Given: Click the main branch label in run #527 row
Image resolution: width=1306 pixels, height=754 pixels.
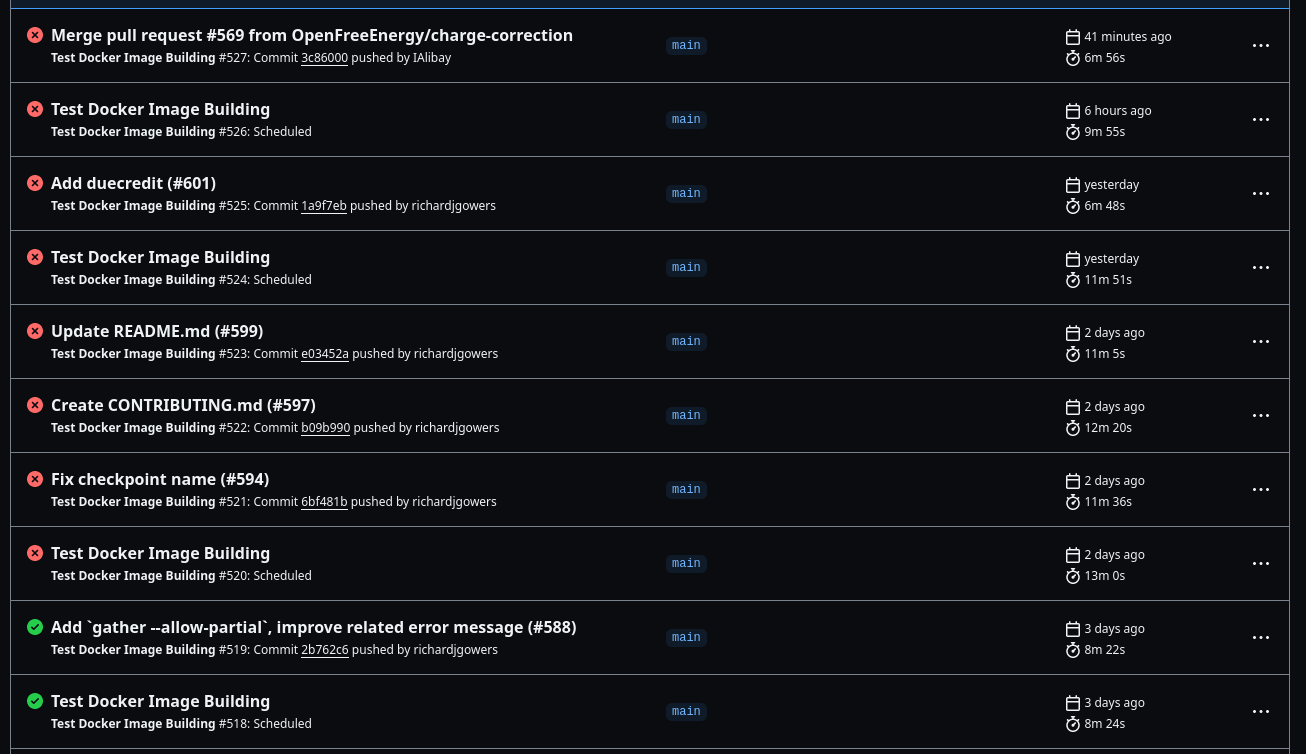Looking at the screenshot, I should coord(686,46).
